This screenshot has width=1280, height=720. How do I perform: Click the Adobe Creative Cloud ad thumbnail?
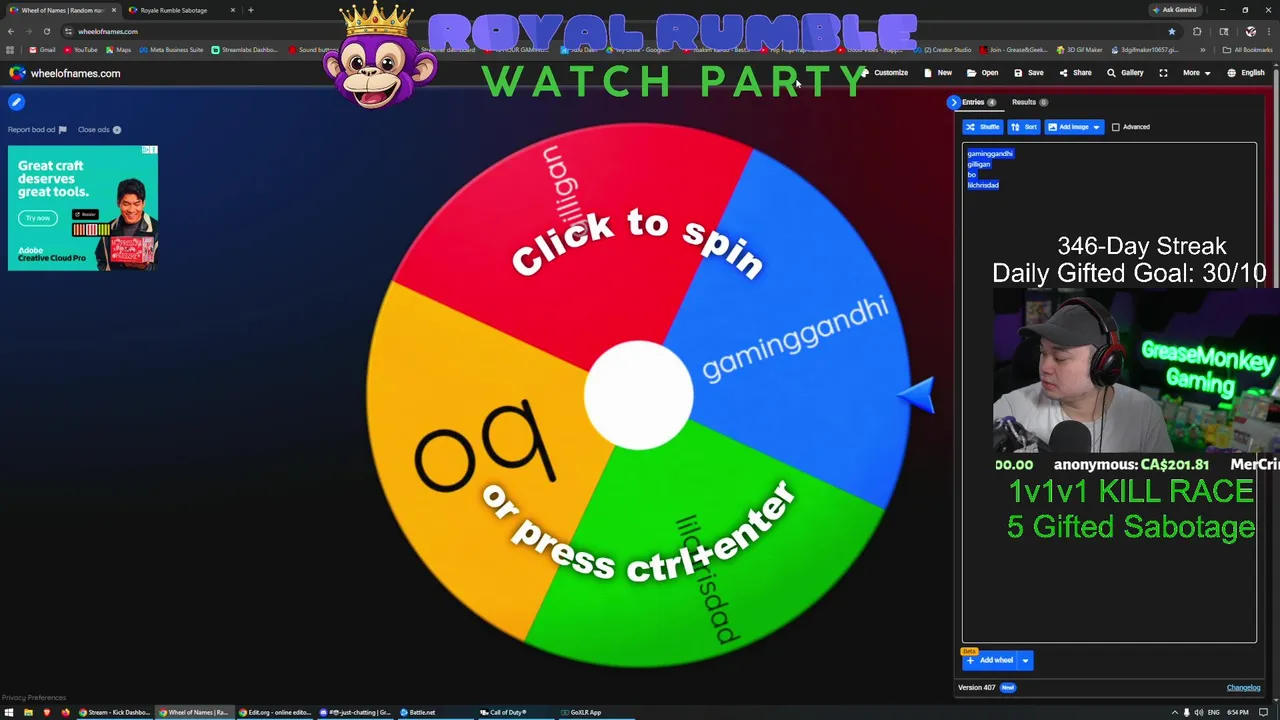tap(83, 208)
